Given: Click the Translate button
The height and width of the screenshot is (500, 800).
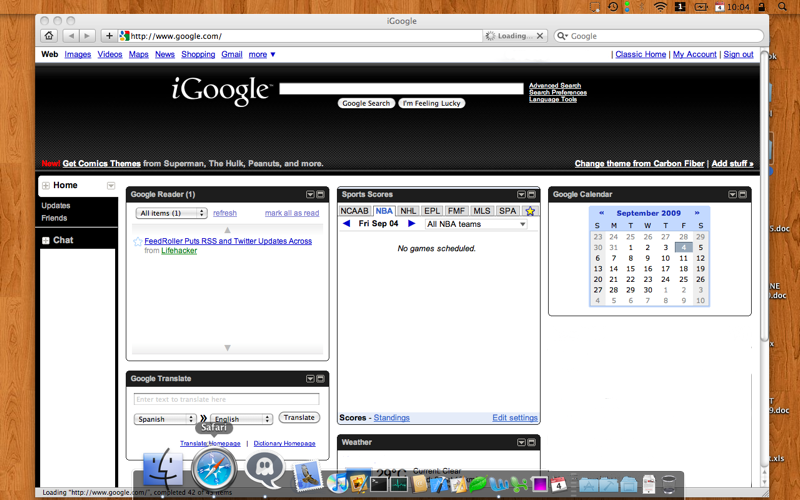Looking at the screenshot, I should coord(299,417).
